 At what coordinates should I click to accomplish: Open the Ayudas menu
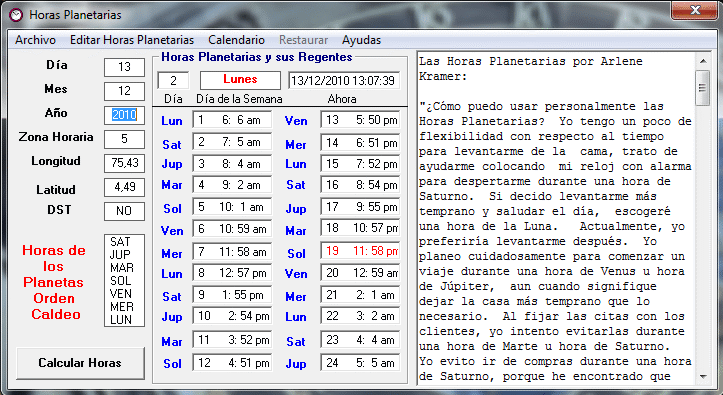tap(362, 40)
